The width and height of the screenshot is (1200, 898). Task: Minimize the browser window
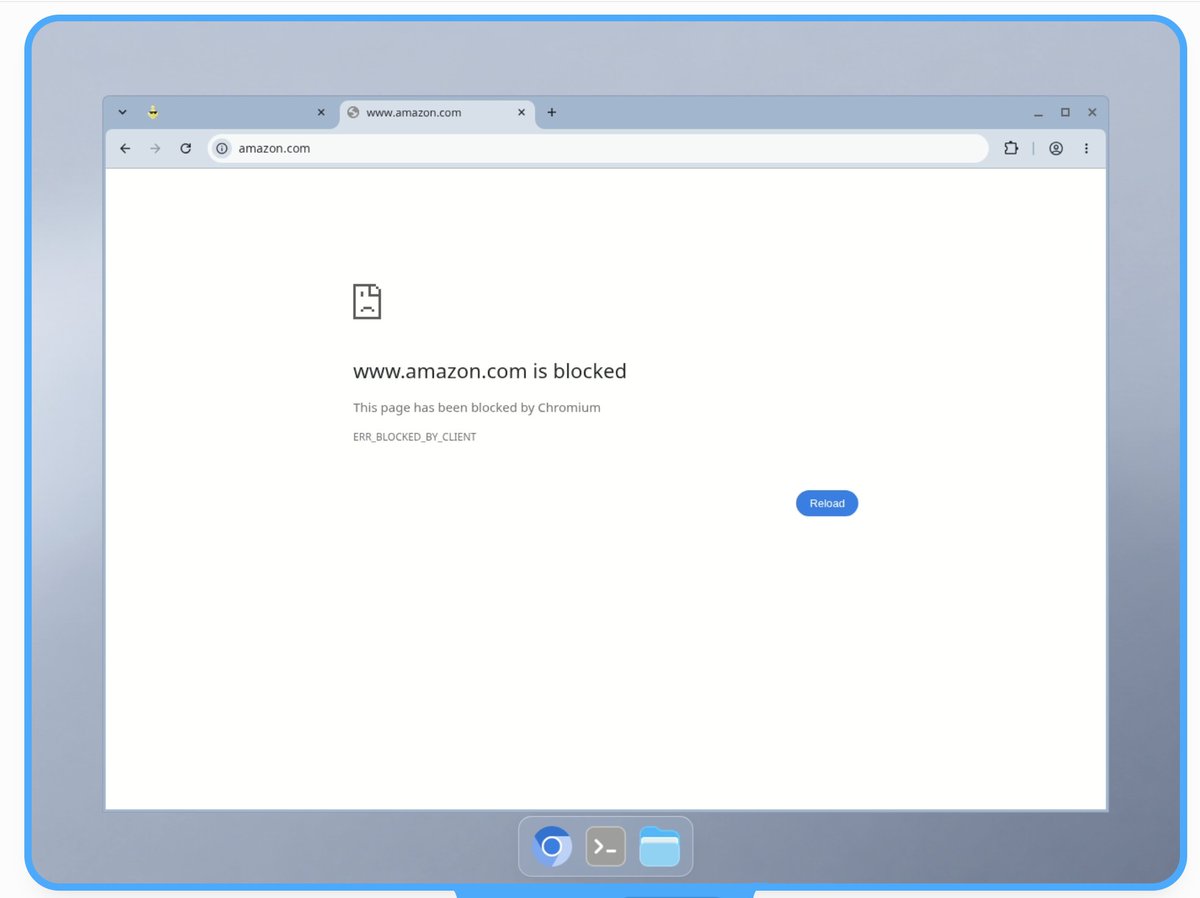point(1038,113)
